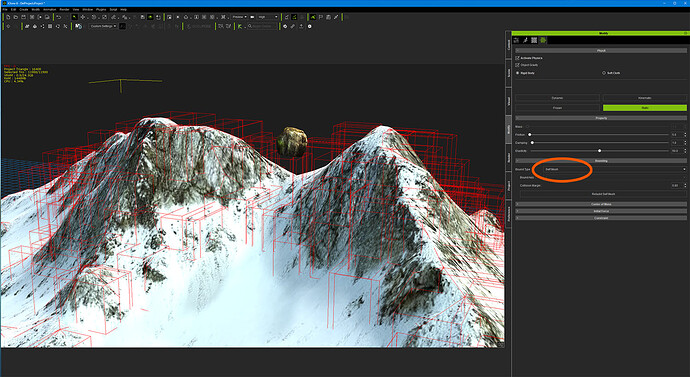Open the running-figure animation tab in Modify panel

525,40
